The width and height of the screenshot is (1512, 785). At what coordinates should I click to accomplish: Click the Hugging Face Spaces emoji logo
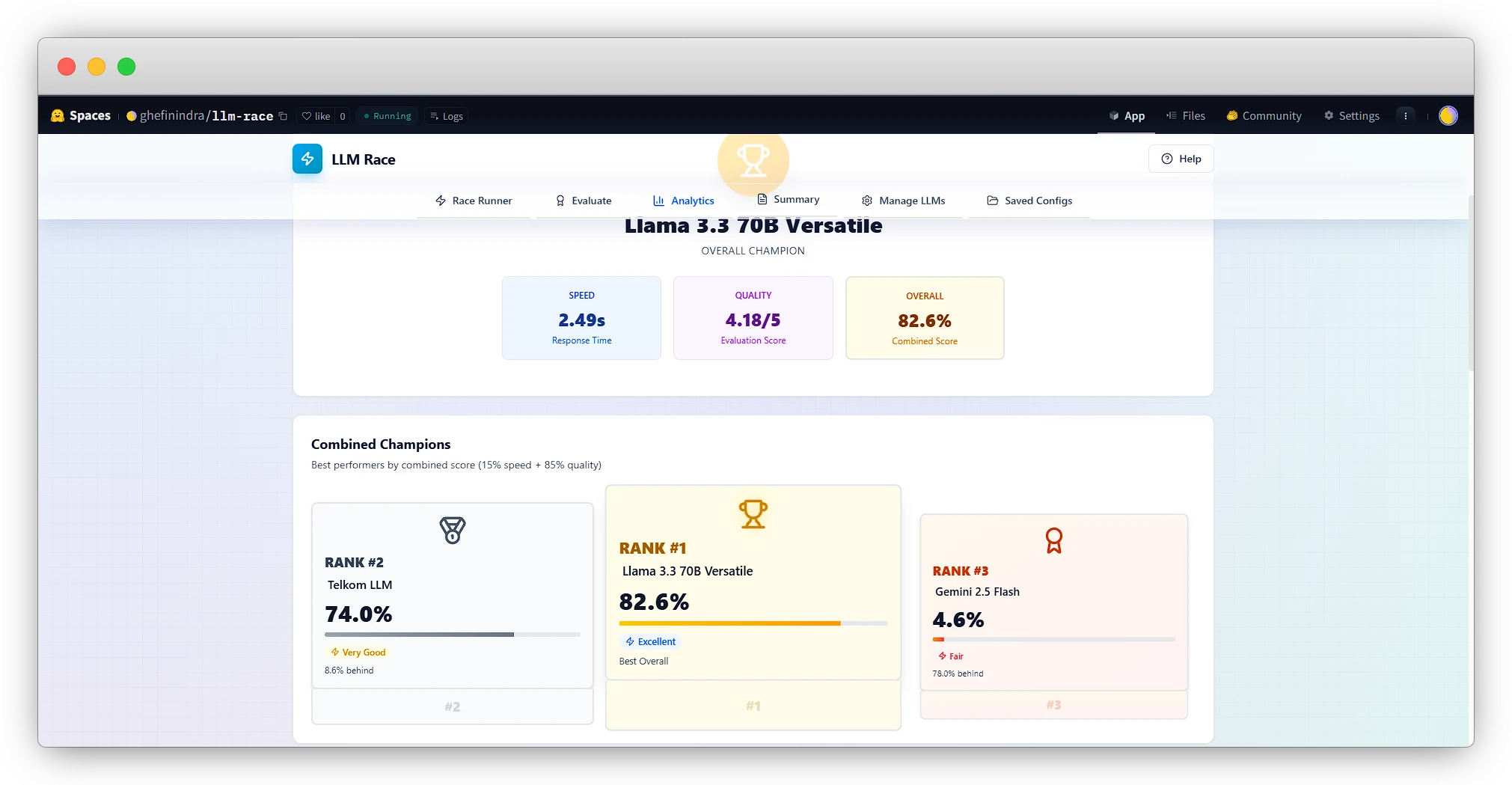click(58, 115)
